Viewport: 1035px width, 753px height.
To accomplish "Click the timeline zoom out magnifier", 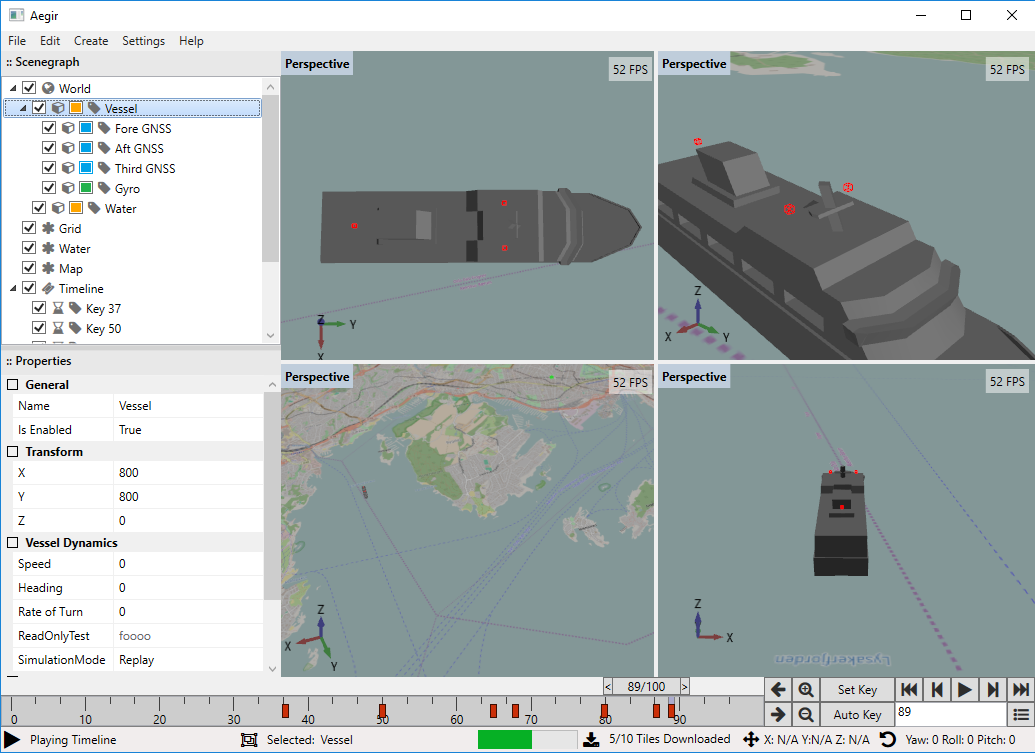I will tap(806, 714).
